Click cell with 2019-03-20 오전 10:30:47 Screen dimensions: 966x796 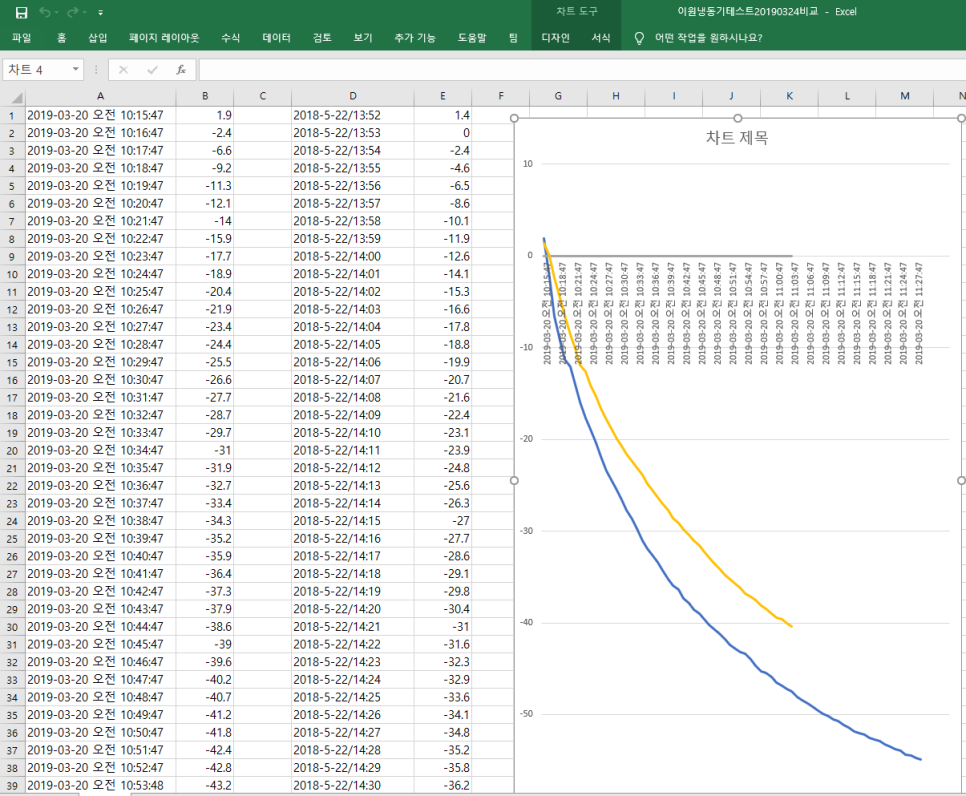point(100,380)
